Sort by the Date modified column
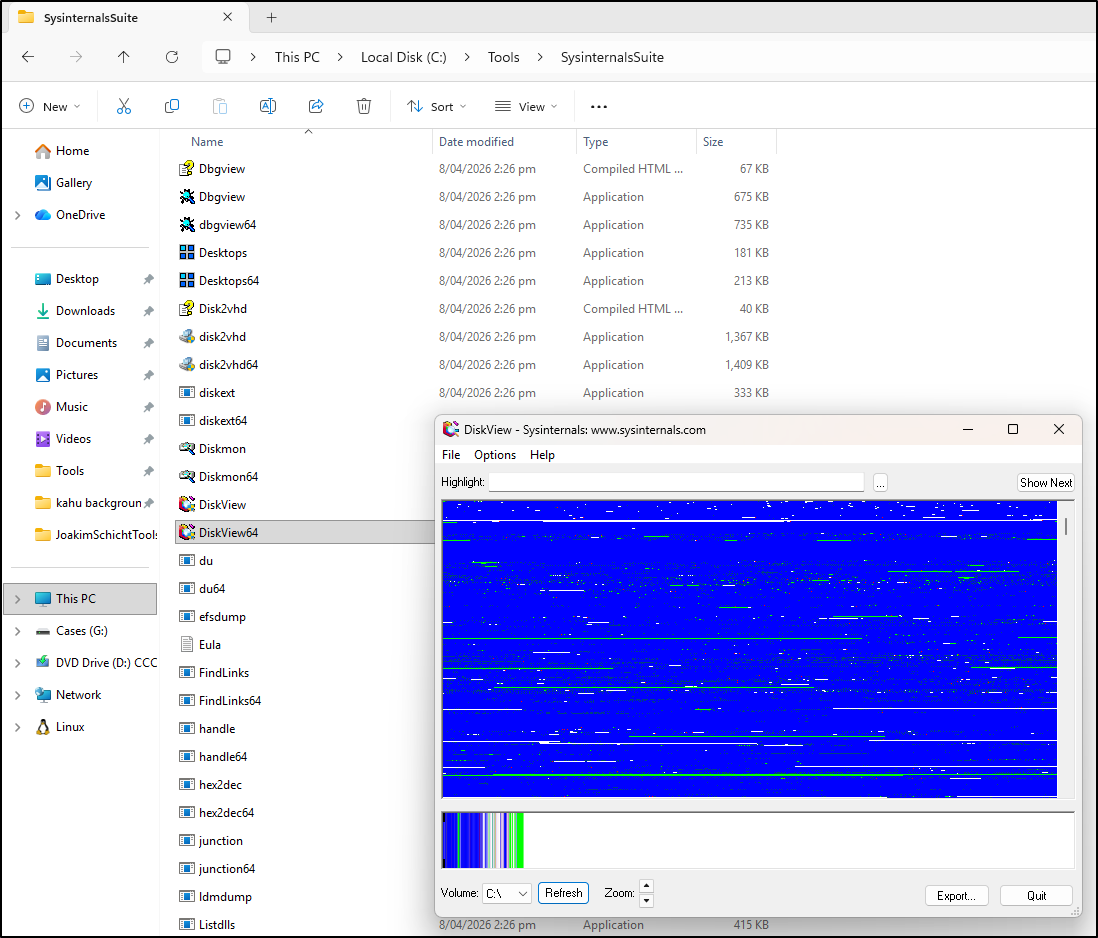 tap(476, 141)
